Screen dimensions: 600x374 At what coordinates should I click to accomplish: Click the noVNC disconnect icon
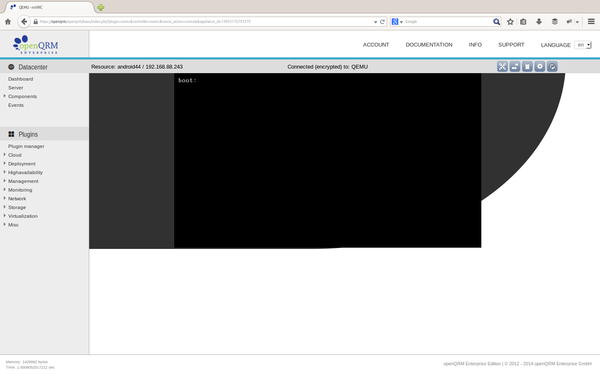[552, 67]
